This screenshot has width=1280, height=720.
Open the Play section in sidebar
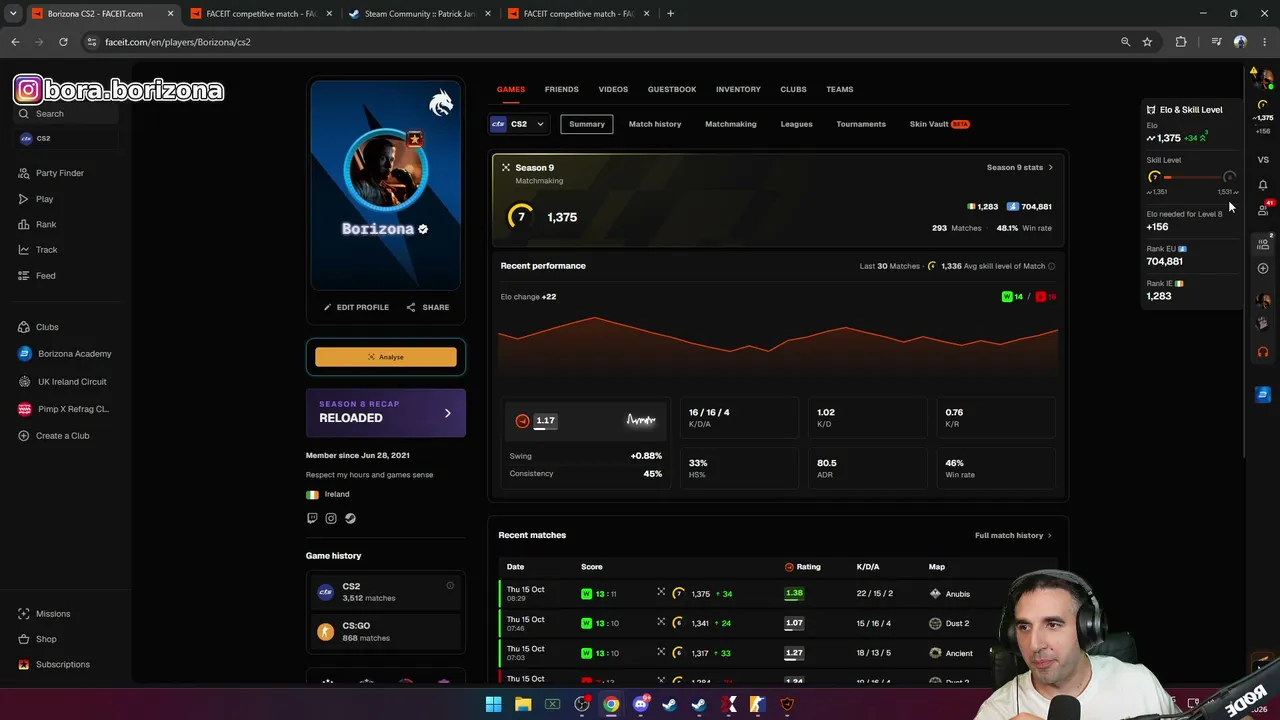click(x=36, y=199)
